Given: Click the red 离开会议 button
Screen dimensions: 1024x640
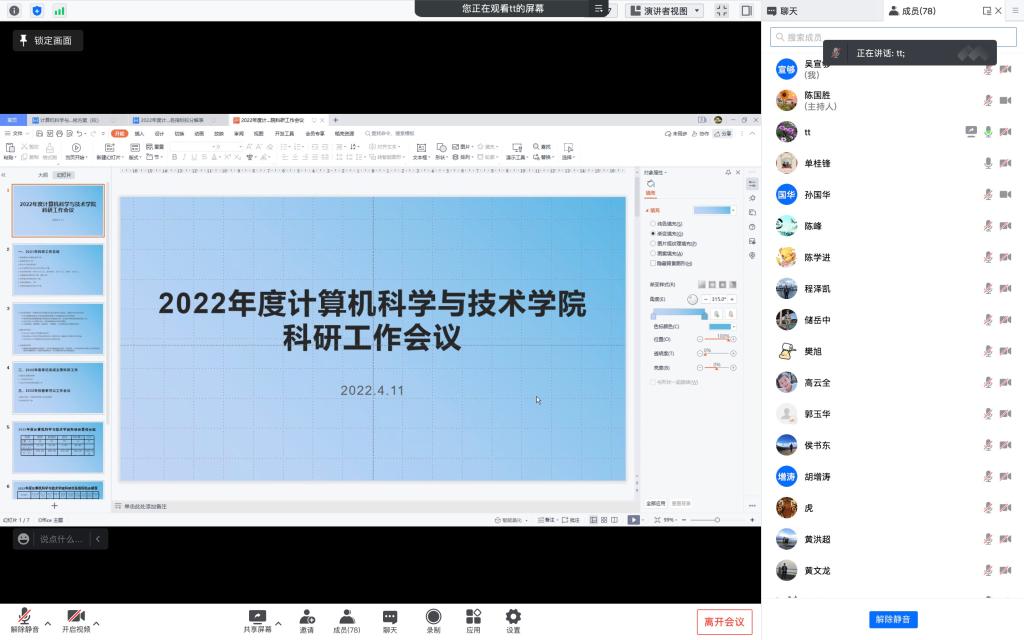Looking at the screenshot, I should [x=724, y=622].
